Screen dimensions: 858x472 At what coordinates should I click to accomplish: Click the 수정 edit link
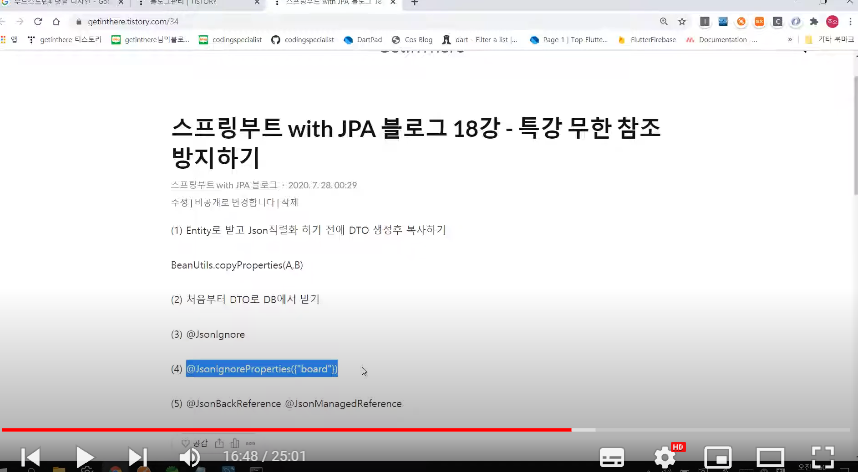pos(179,202)
